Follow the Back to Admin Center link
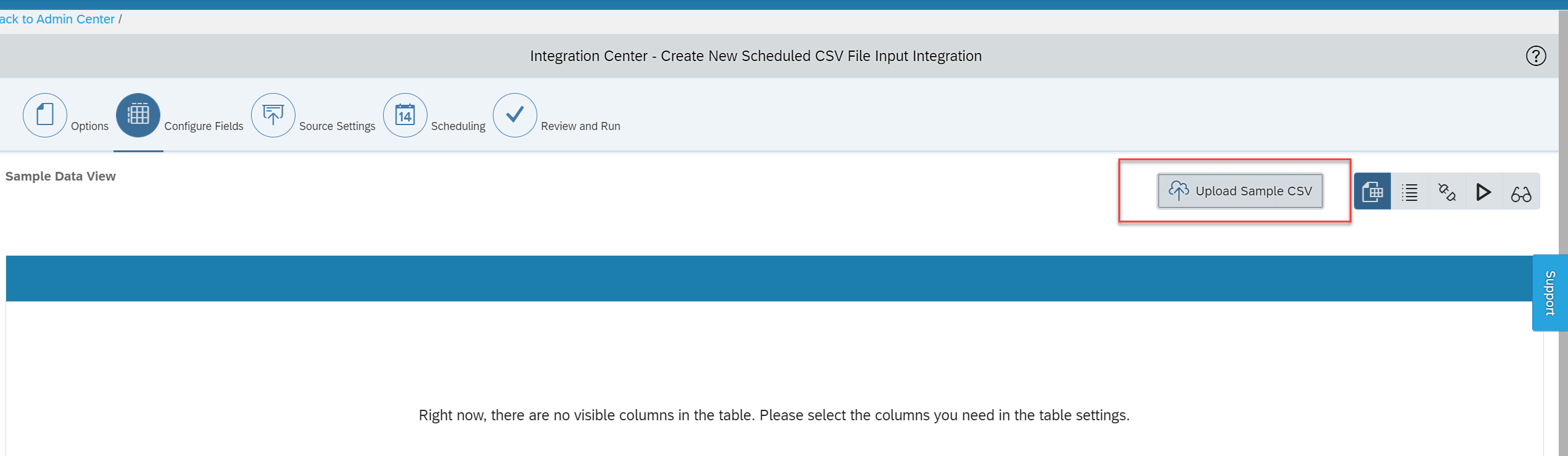The height and width of the screenshot is (456, 1568). (x=57, y=19)
